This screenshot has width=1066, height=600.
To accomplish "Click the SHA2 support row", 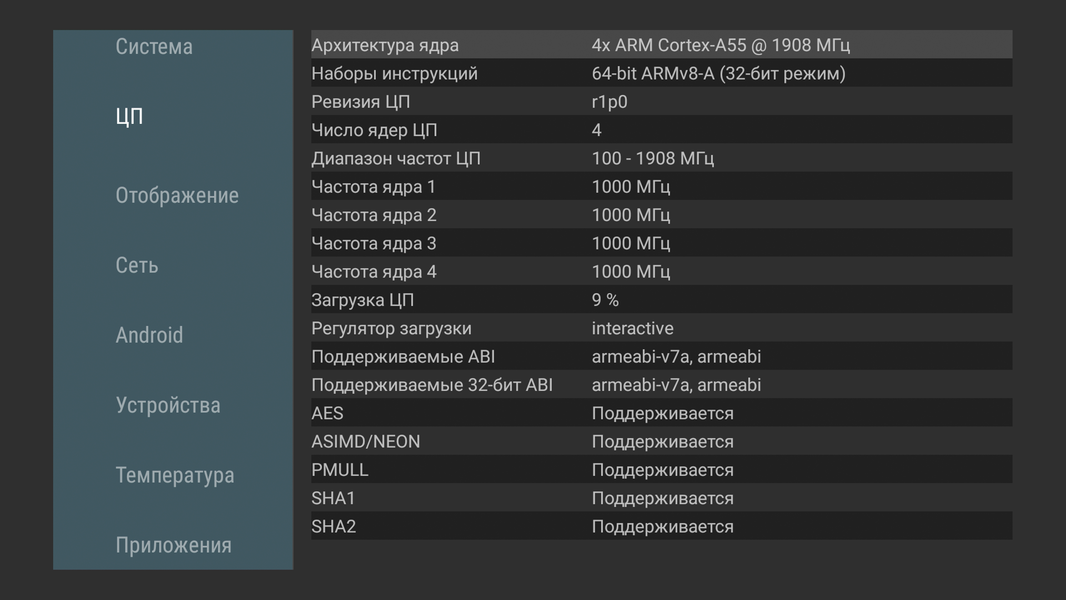I will (x=661, y=527).
